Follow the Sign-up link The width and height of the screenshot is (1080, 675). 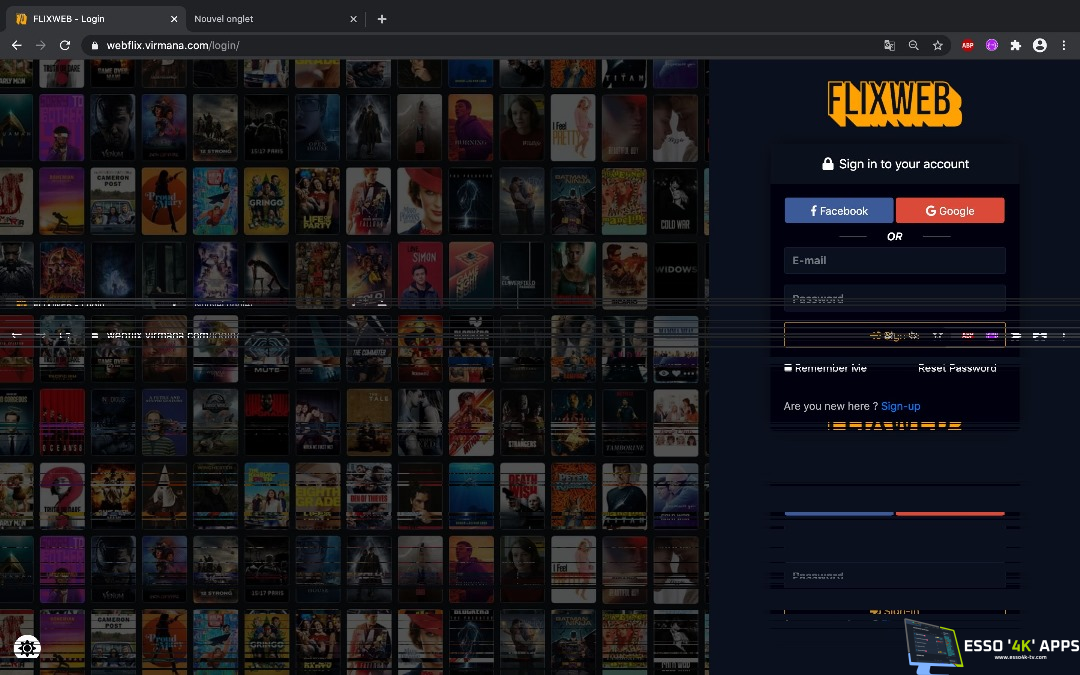[x=900, y=406]
